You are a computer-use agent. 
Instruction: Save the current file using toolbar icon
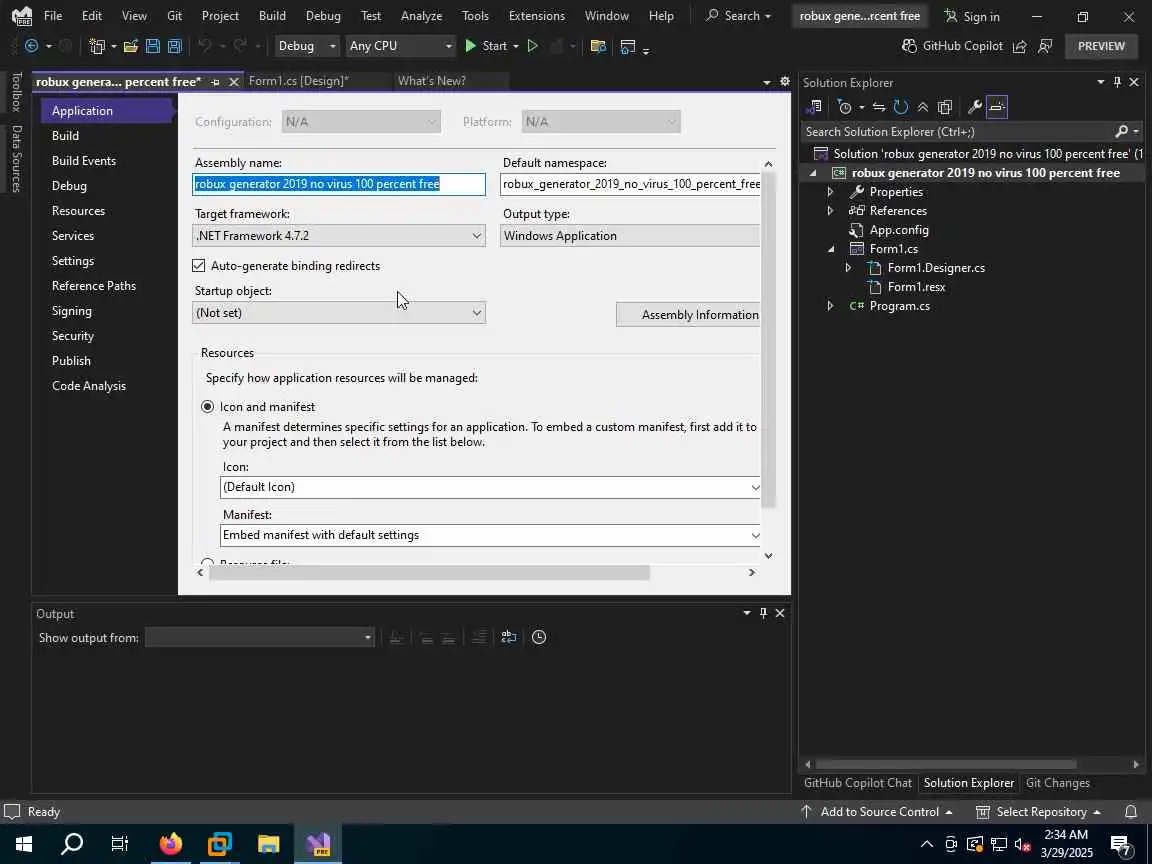(x=153, y=46)
